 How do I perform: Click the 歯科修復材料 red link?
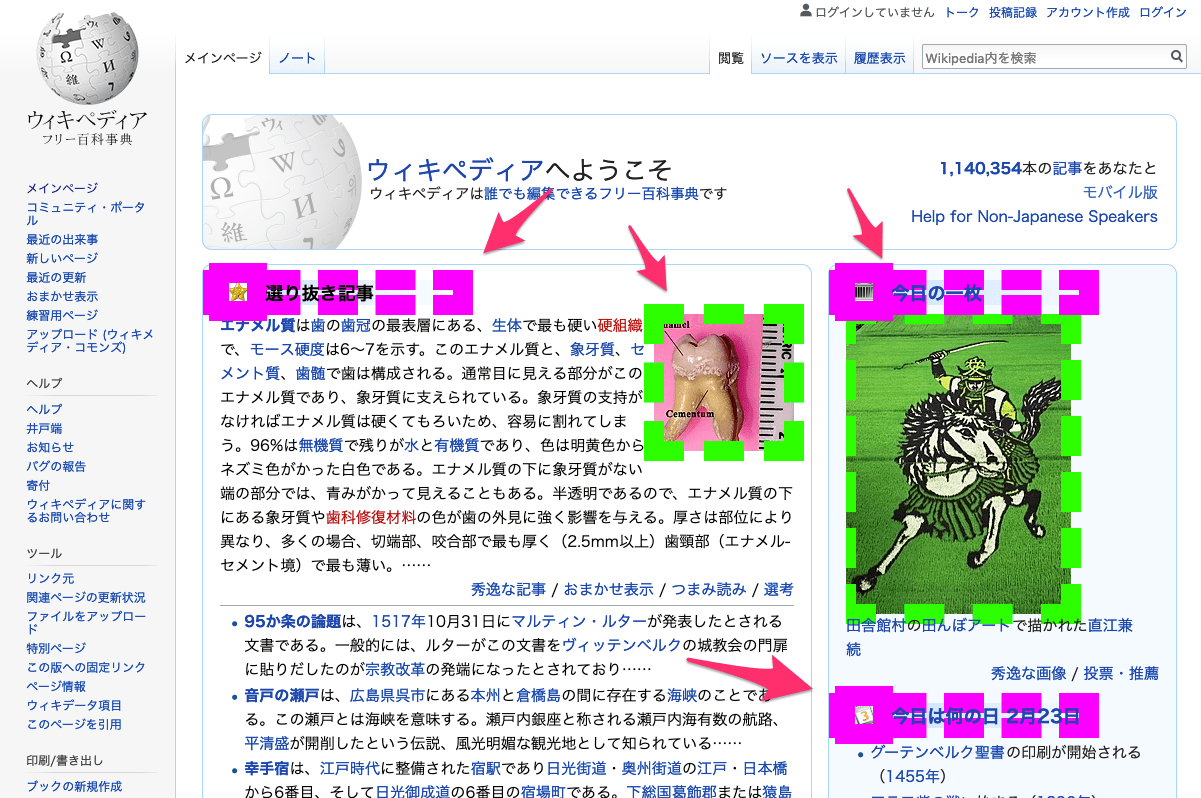click(x=370, y=517)
